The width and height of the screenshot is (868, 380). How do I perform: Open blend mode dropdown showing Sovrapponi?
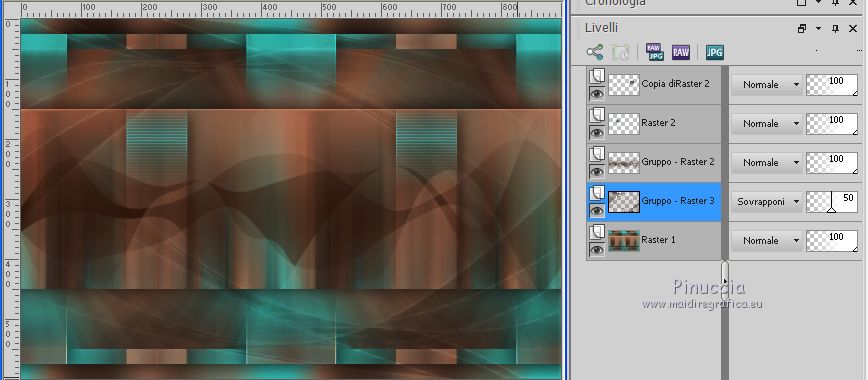click(767, 202)
